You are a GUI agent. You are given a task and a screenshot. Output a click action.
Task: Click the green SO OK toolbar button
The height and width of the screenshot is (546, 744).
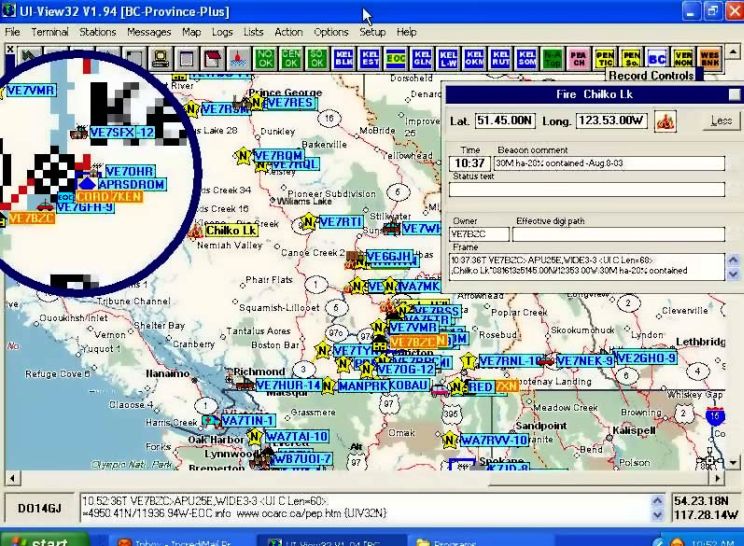(x=317, y=59)
